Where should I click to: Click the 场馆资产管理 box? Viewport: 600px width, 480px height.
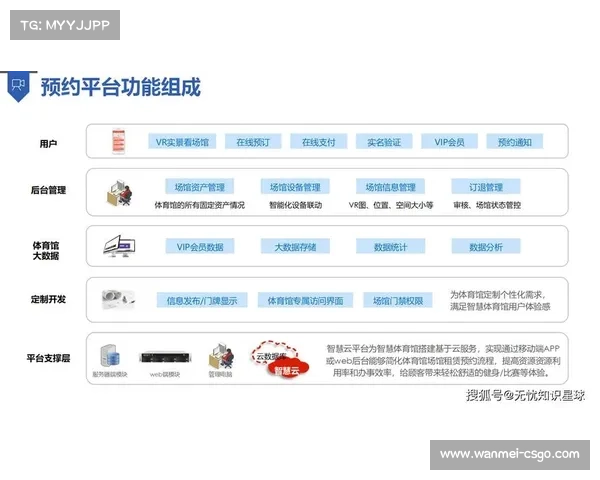199,187
